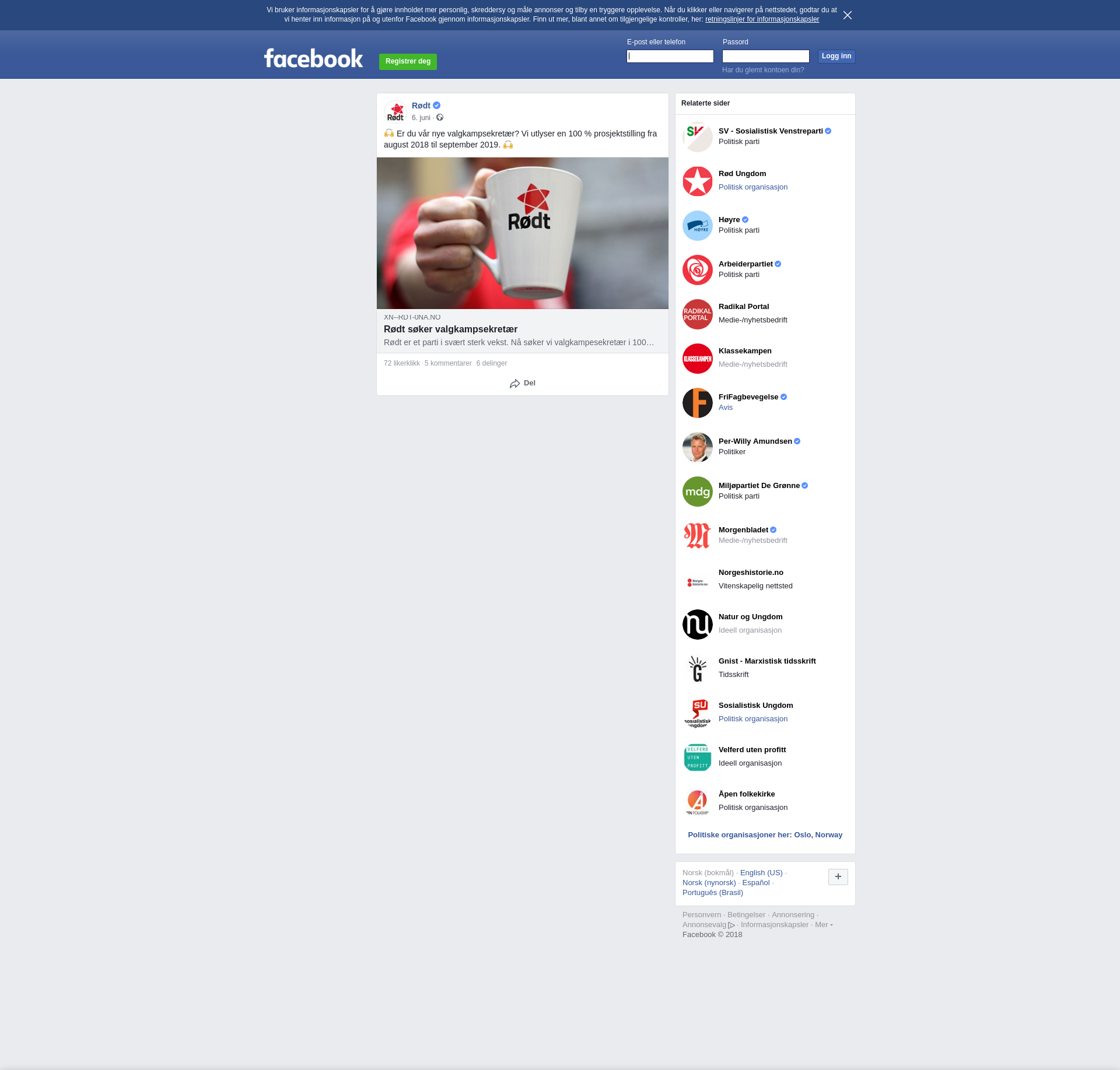Click the Logg inn button
The width and height of the screenshot is (1120, 1070).
[x=836, y=57]
